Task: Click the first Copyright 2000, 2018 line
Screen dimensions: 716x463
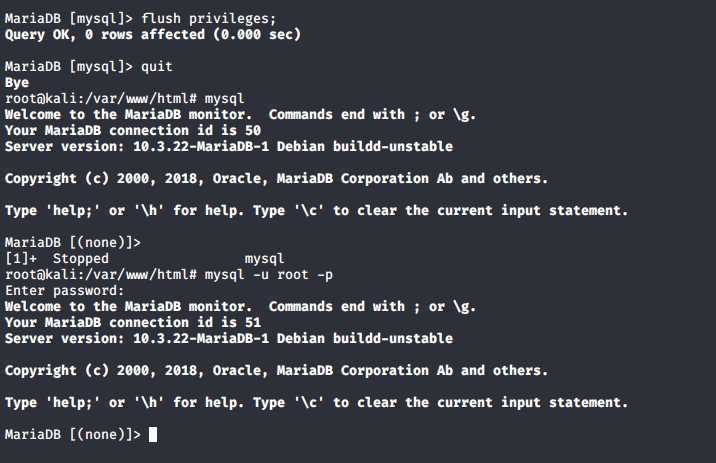Action: 276,179
